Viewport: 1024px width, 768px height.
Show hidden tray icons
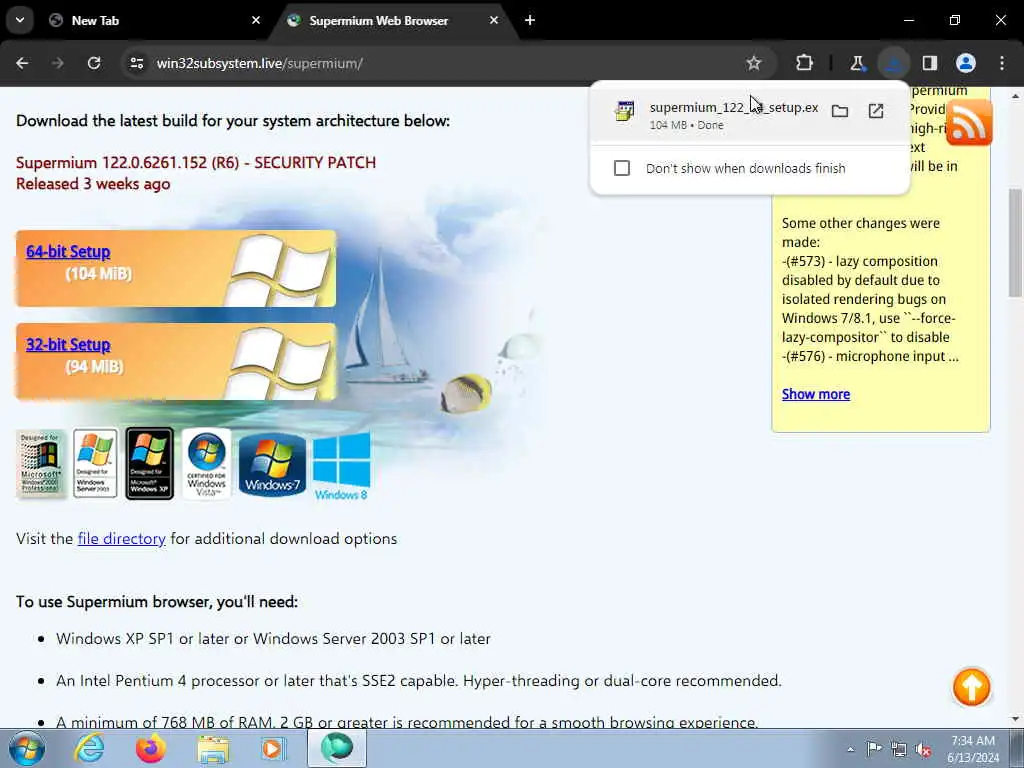850,749
